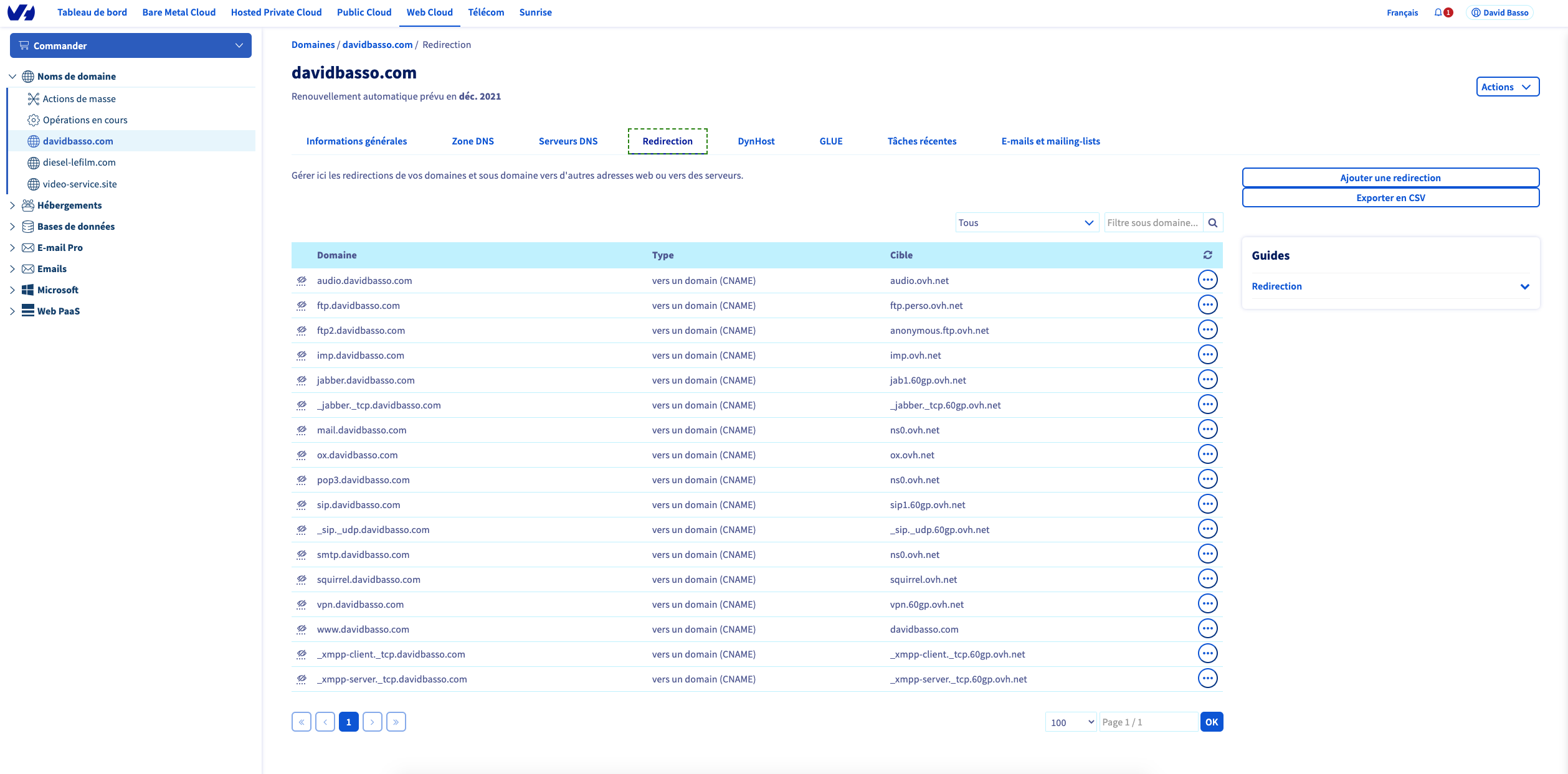Refresh the redirection table
The height and width of the screenshot is (774, 1568).
click(x=1207, y=255)
